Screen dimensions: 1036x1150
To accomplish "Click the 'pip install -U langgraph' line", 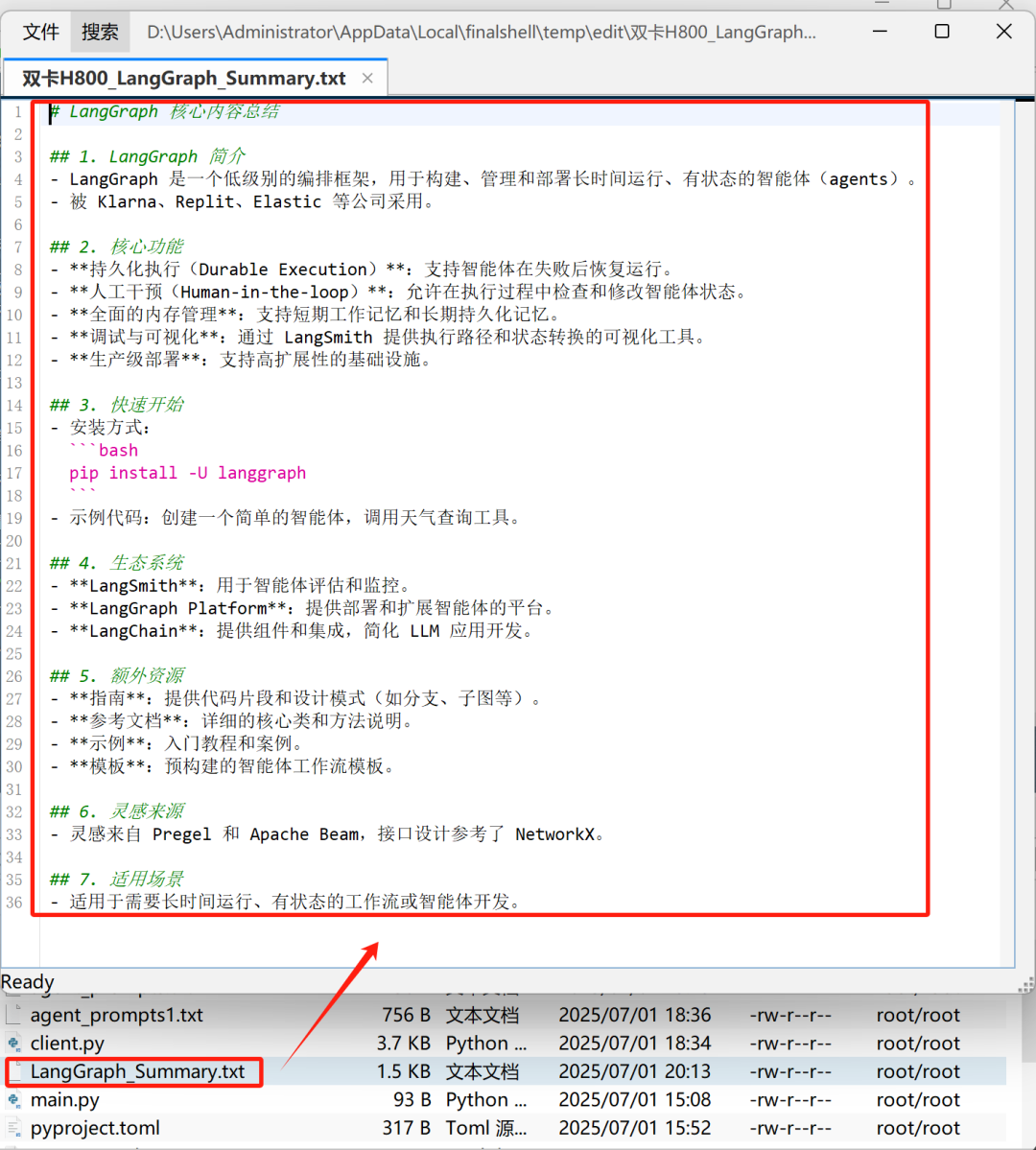I will point(188,473).
